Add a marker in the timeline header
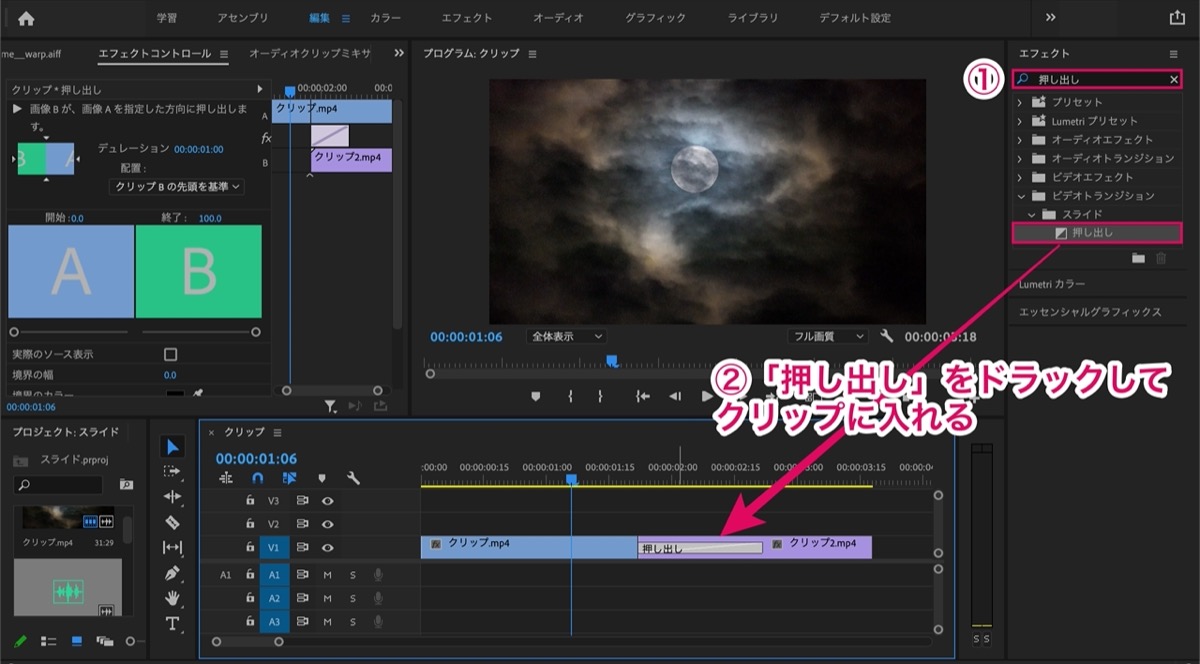1200x664 pixels. tap(322, 479)
